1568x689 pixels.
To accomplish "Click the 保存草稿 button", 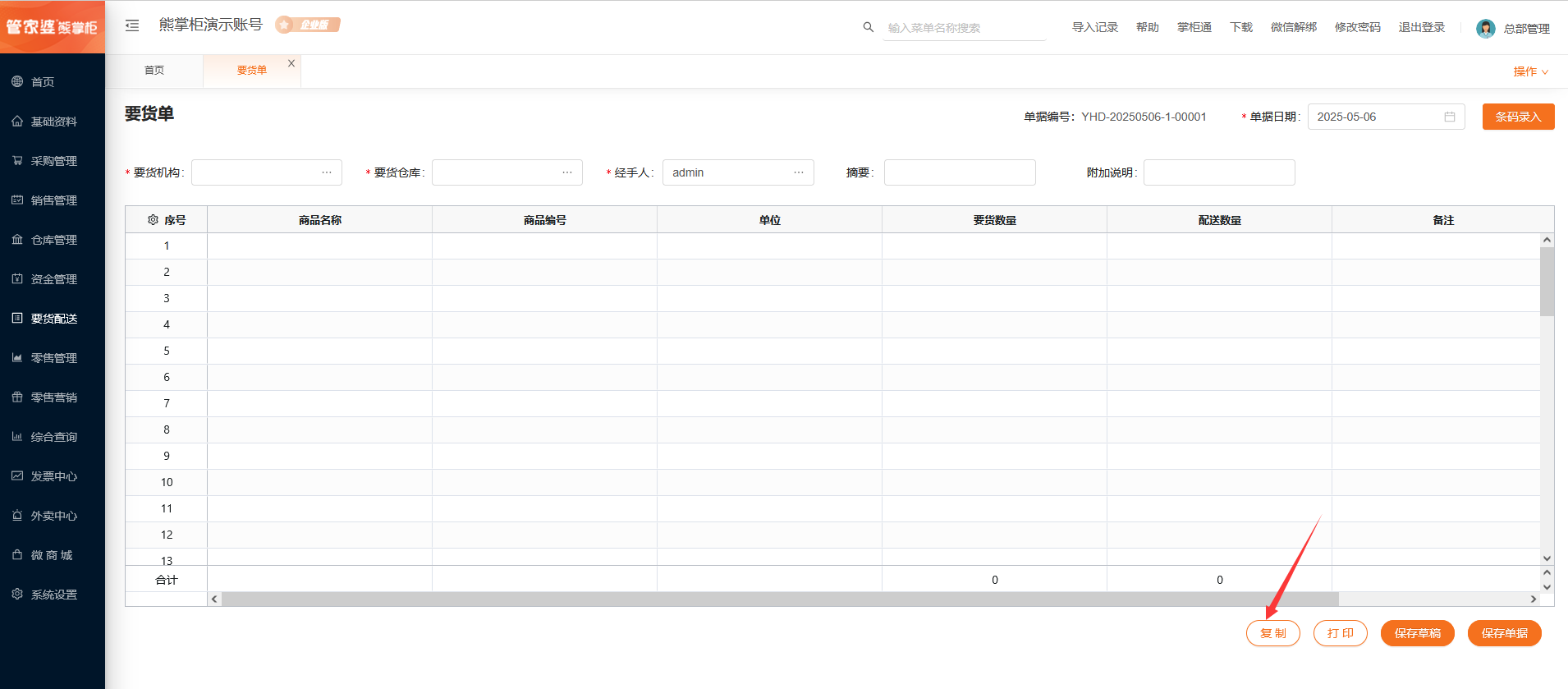I will pos(1417,633).
